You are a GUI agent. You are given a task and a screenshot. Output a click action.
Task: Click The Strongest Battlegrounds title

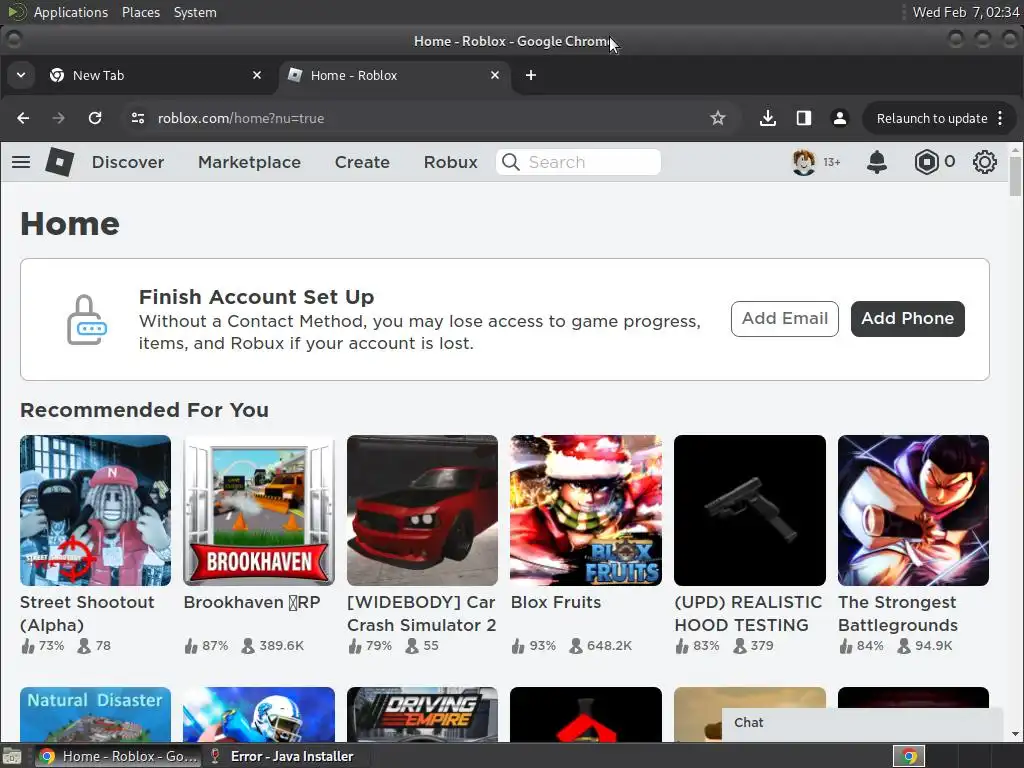coord(898,614)
